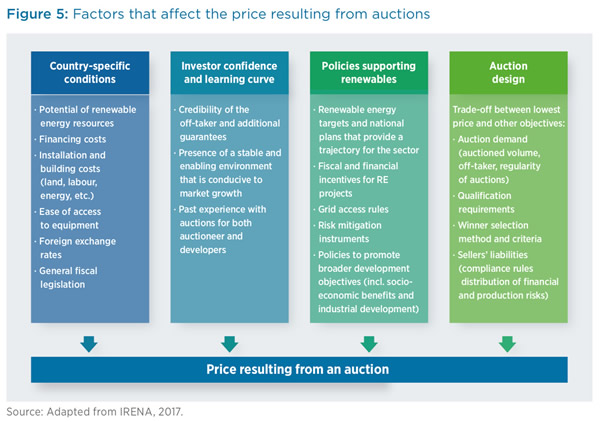Select the Policies supporting renewables header
Image resolution: width=600 pixels, height=422 pixels.
(369, 73)
